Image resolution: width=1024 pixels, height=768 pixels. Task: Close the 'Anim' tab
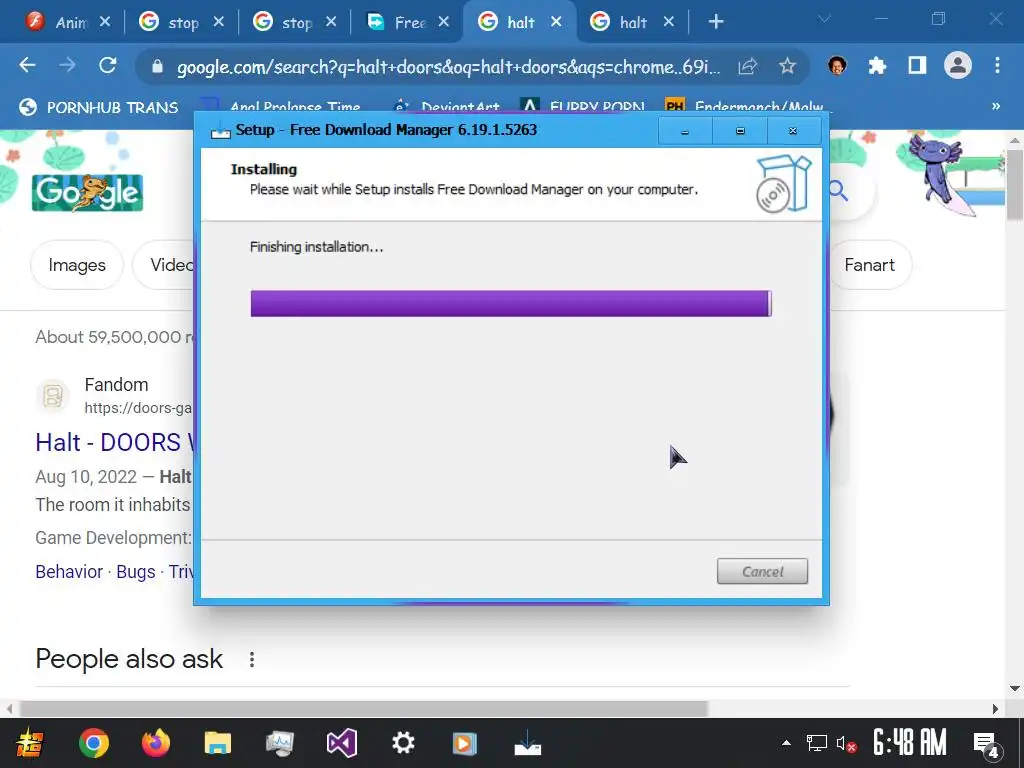(x=104, y=22)
